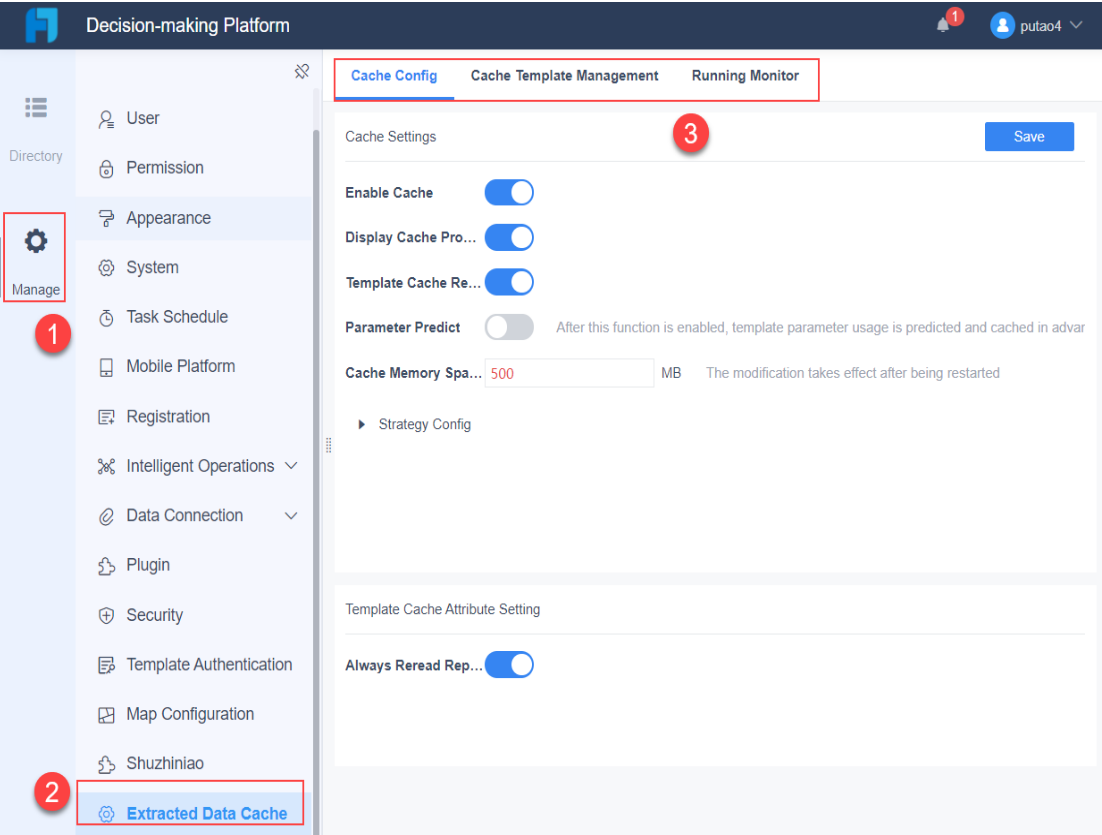The height and width of the screenshot is (835, 1102).
Task: Click the notification bell icon
Action: point(941,25)
